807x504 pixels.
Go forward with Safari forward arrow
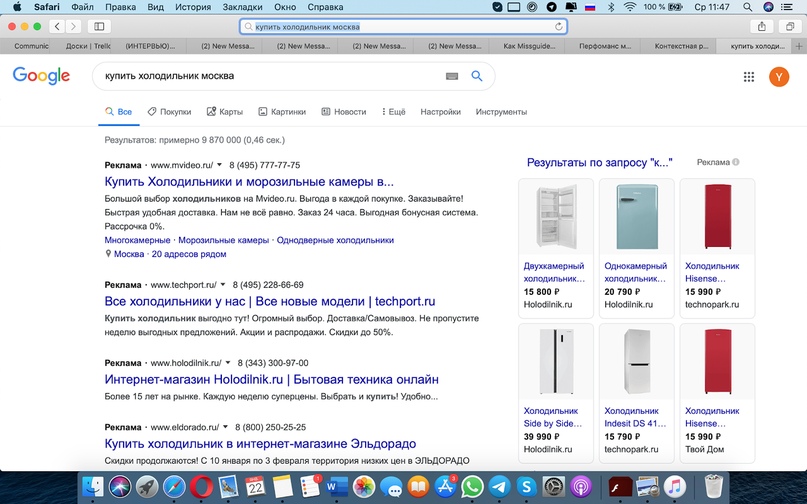(x=74, y=26)
